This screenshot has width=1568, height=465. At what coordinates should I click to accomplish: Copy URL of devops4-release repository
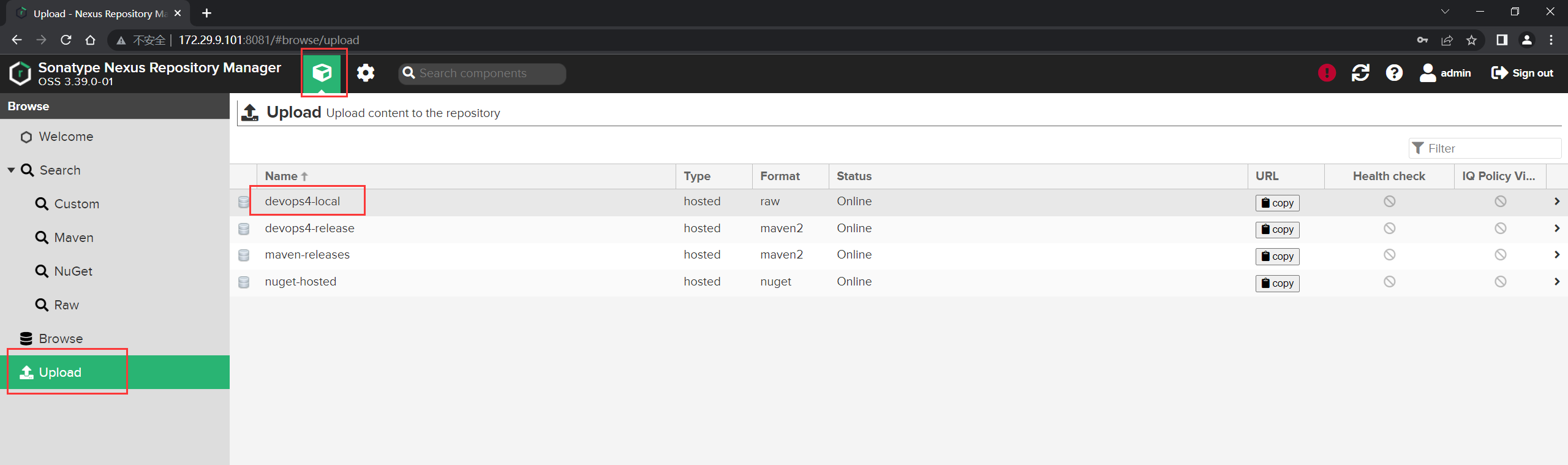coord(1277,230)
